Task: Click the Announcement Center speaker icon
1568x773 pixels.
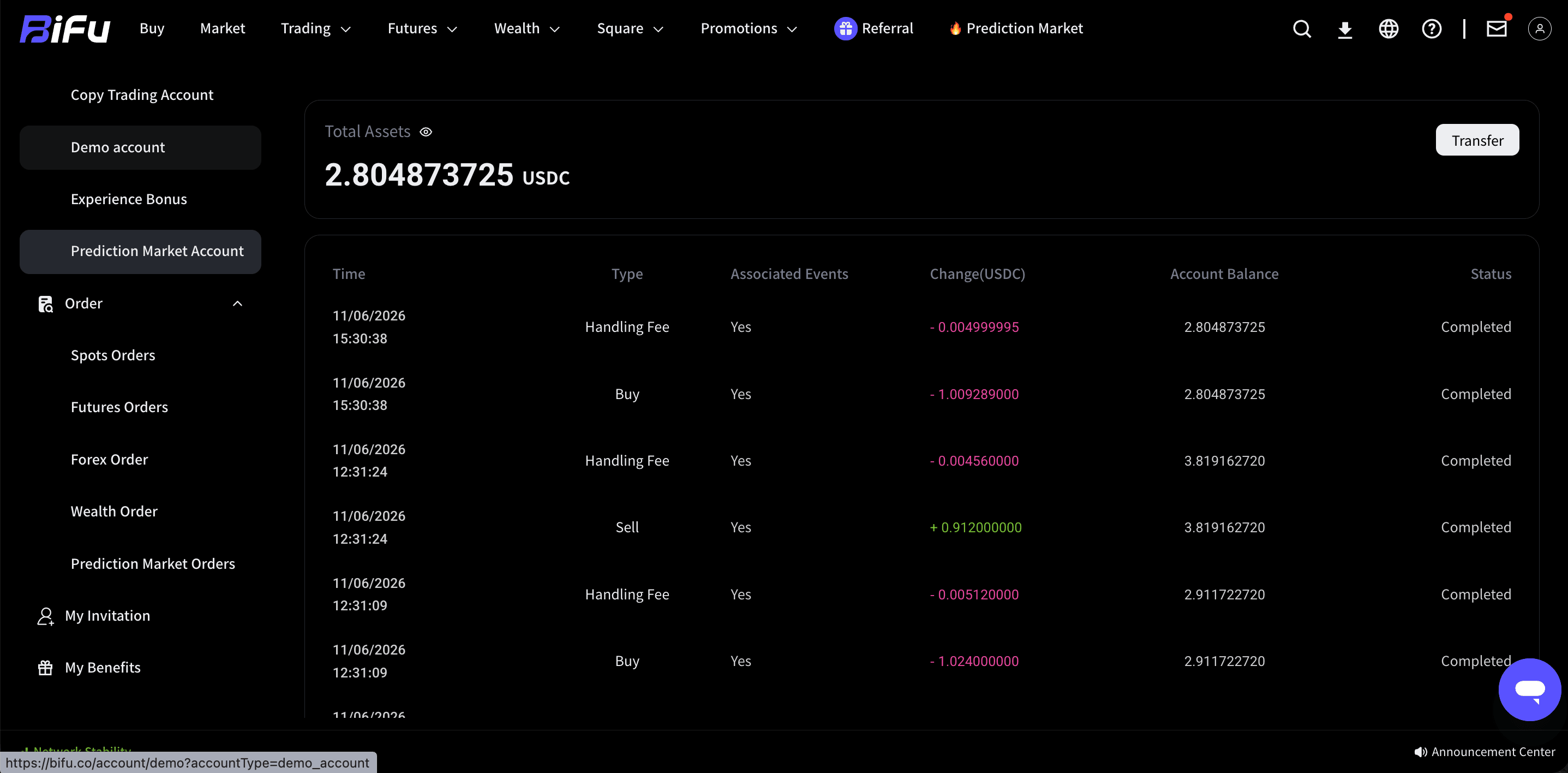Action: tap(1421, 752)
